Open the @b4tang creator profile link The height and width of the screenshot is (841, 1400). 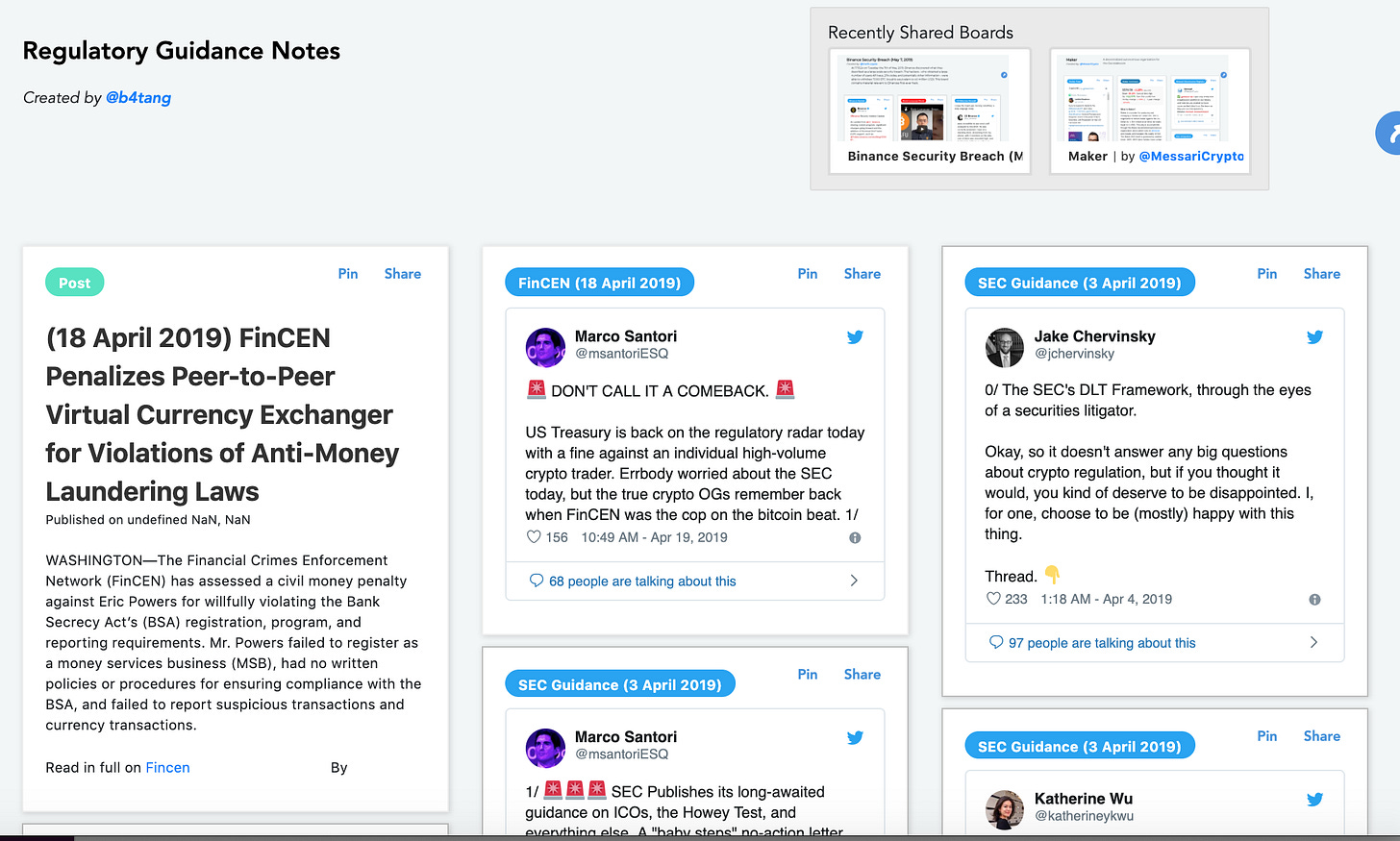click(x=138, y=98)
